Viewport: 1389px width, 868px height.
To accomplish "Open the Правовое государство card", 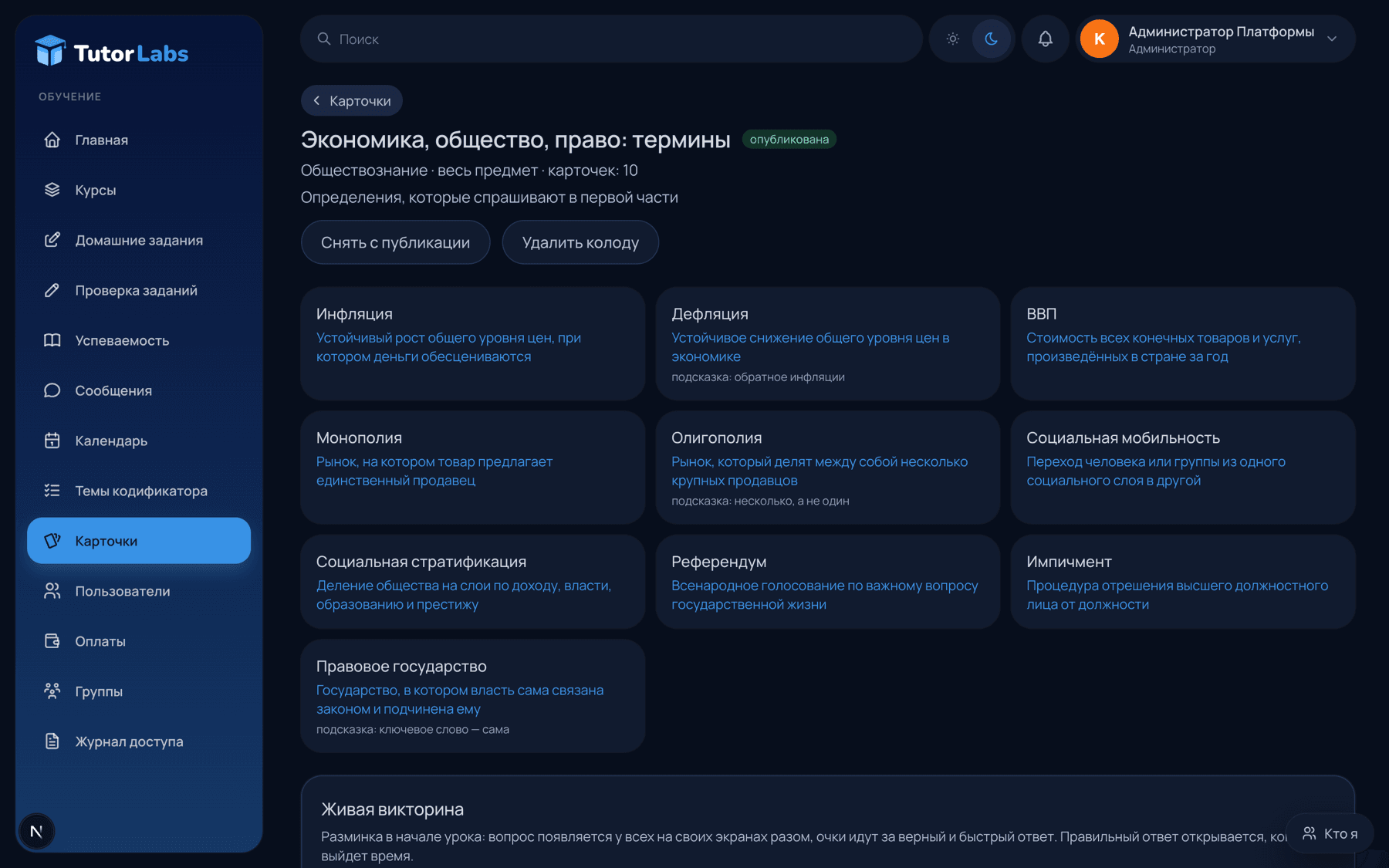I will click(x=473, y=696).
